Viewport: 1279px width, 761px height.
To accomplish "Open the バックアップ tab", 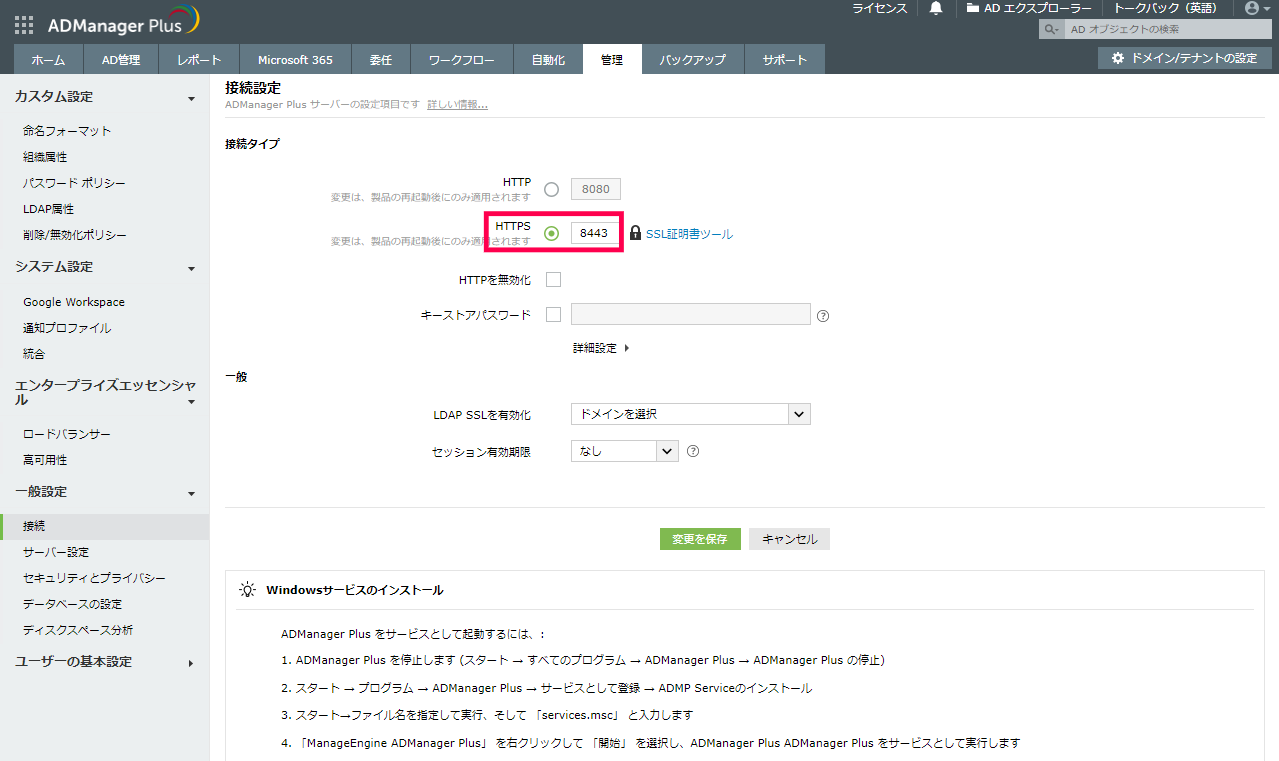I will pyautogui.click(x=693, y=59).
